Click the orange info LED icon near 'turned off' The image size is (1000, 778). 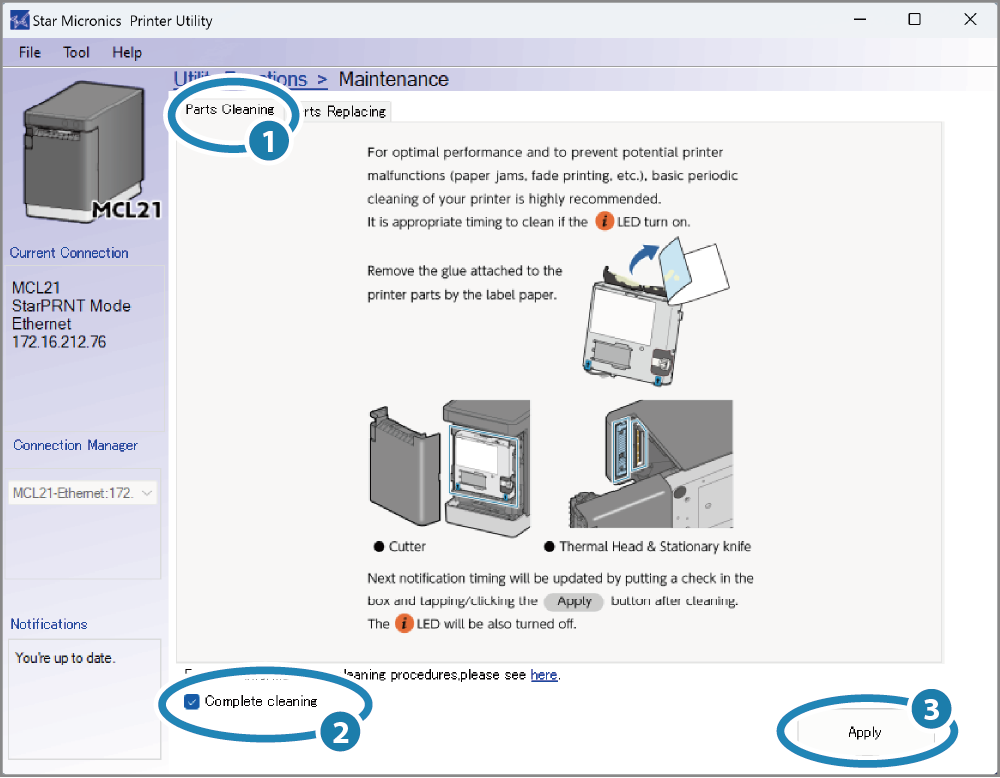pos(404,623)
